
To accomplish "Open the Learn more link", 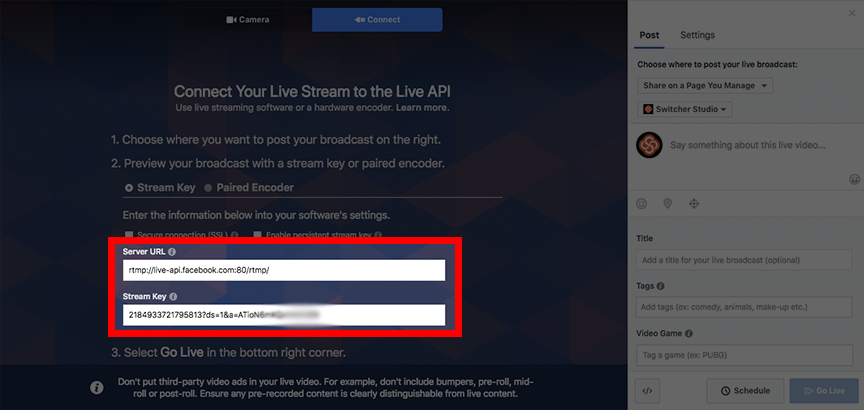I will 422,108.
